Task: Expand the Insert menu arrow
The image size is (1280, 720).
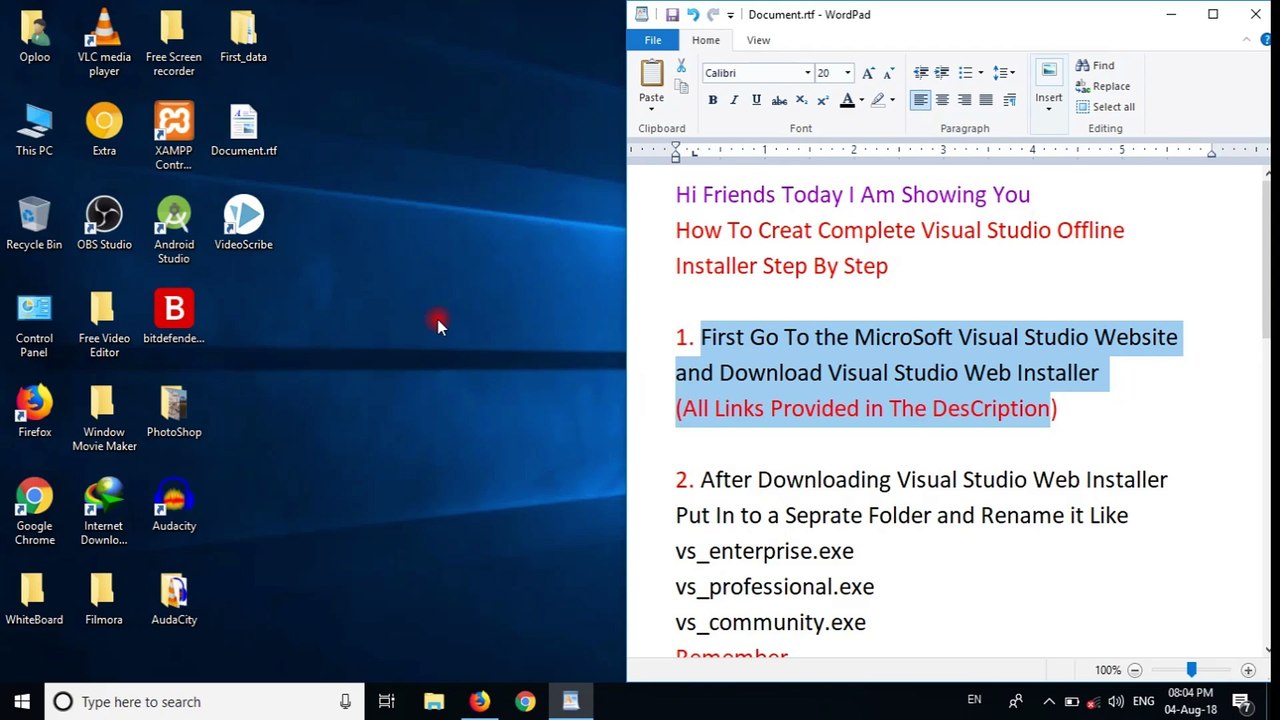Action: (1049, 108)
